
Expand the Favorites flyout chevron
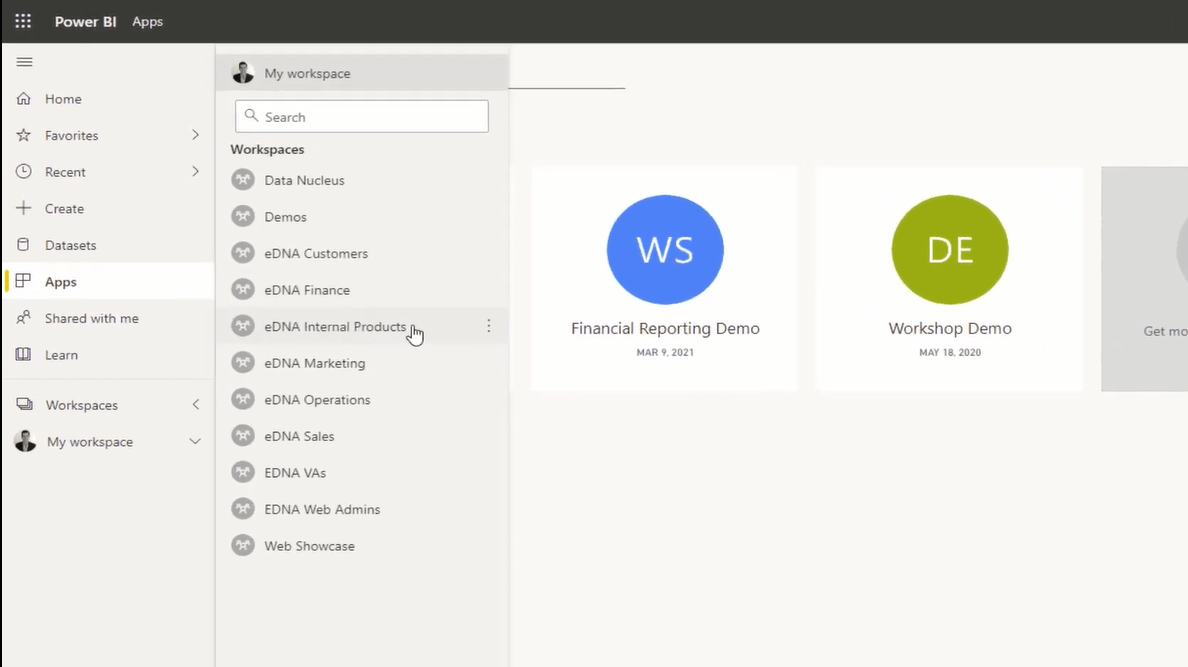click(195, 135)
